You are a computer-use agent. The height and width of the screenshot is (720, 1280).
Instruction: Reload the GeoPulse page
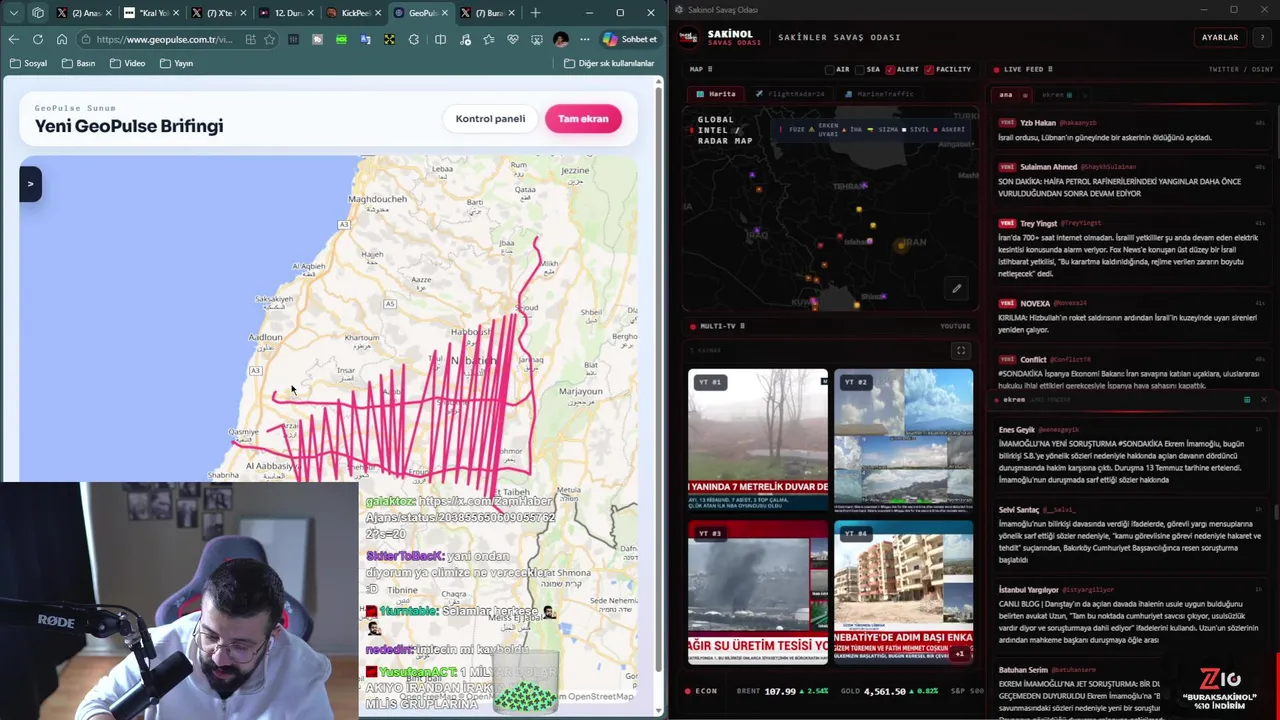click(x=37, y=39)
